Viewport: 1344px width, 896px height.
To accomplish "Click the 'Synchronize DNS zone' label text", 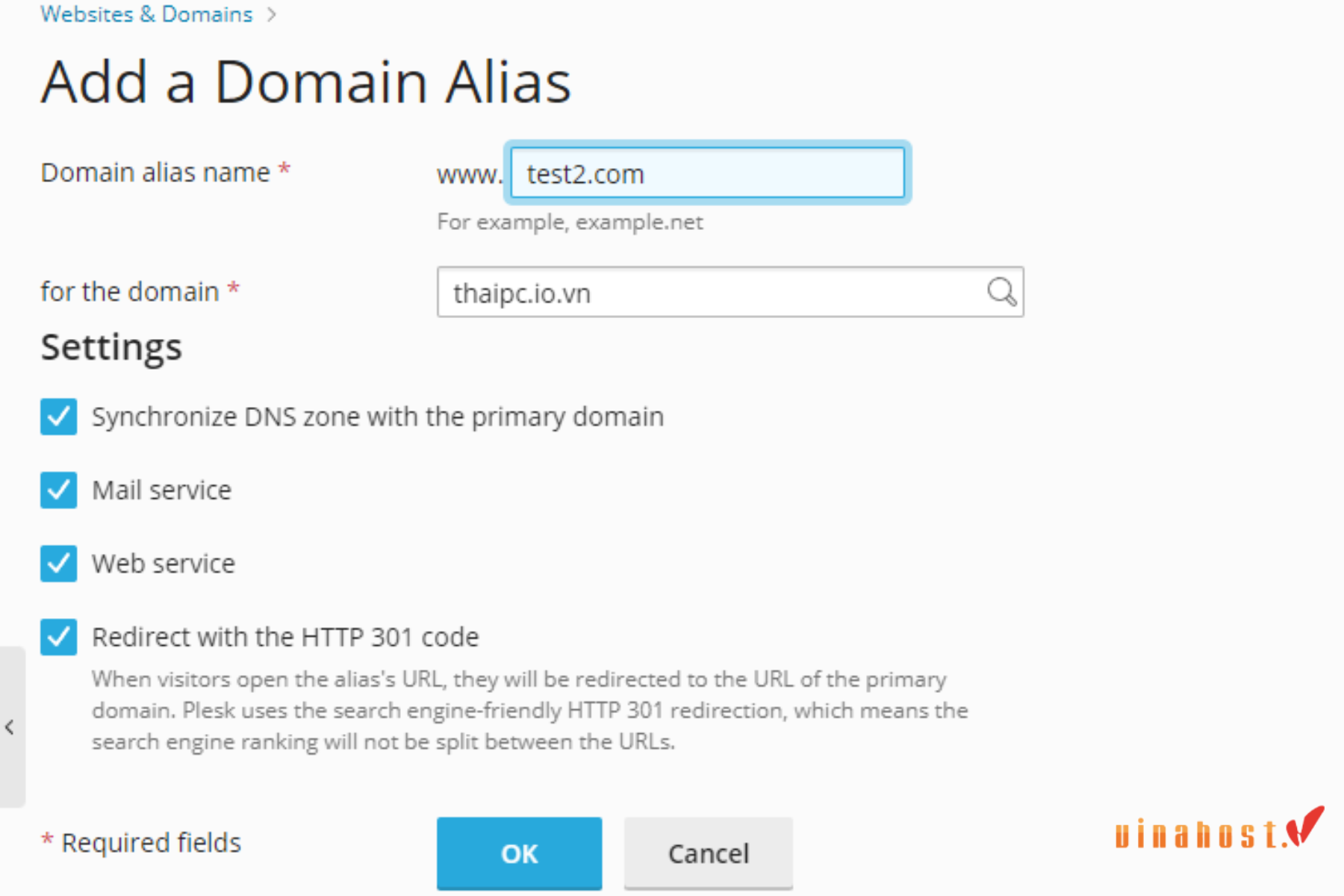I will 377,417.
